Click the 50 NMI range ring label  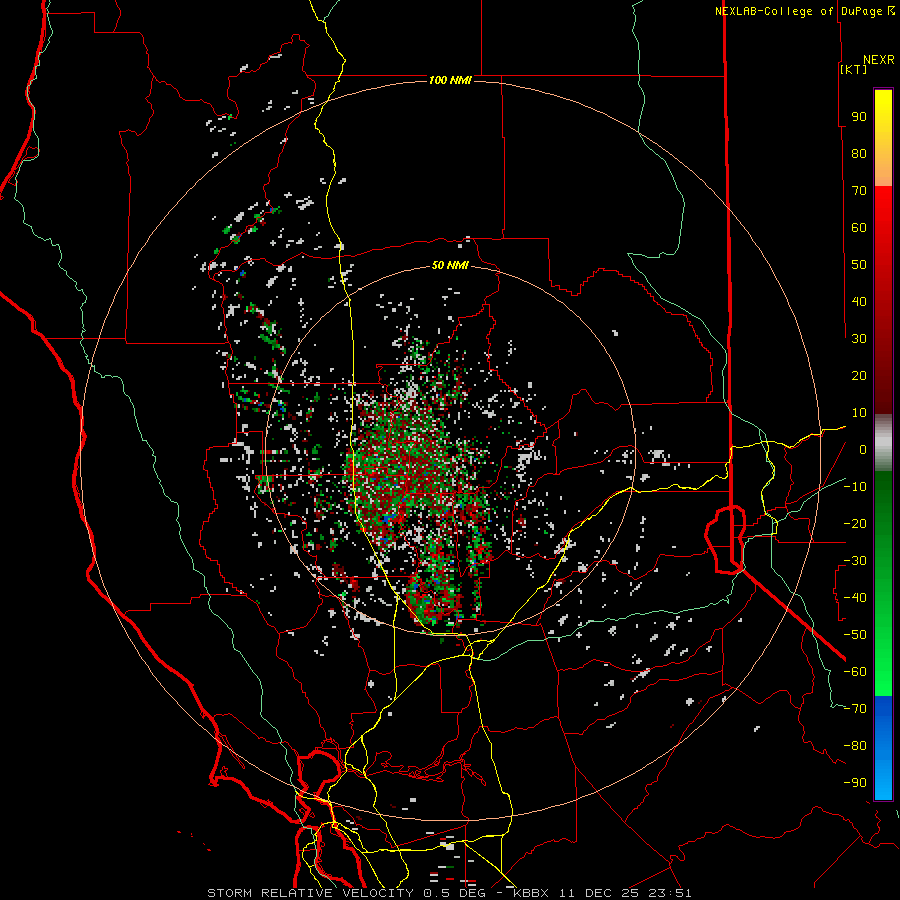(450, 265)
